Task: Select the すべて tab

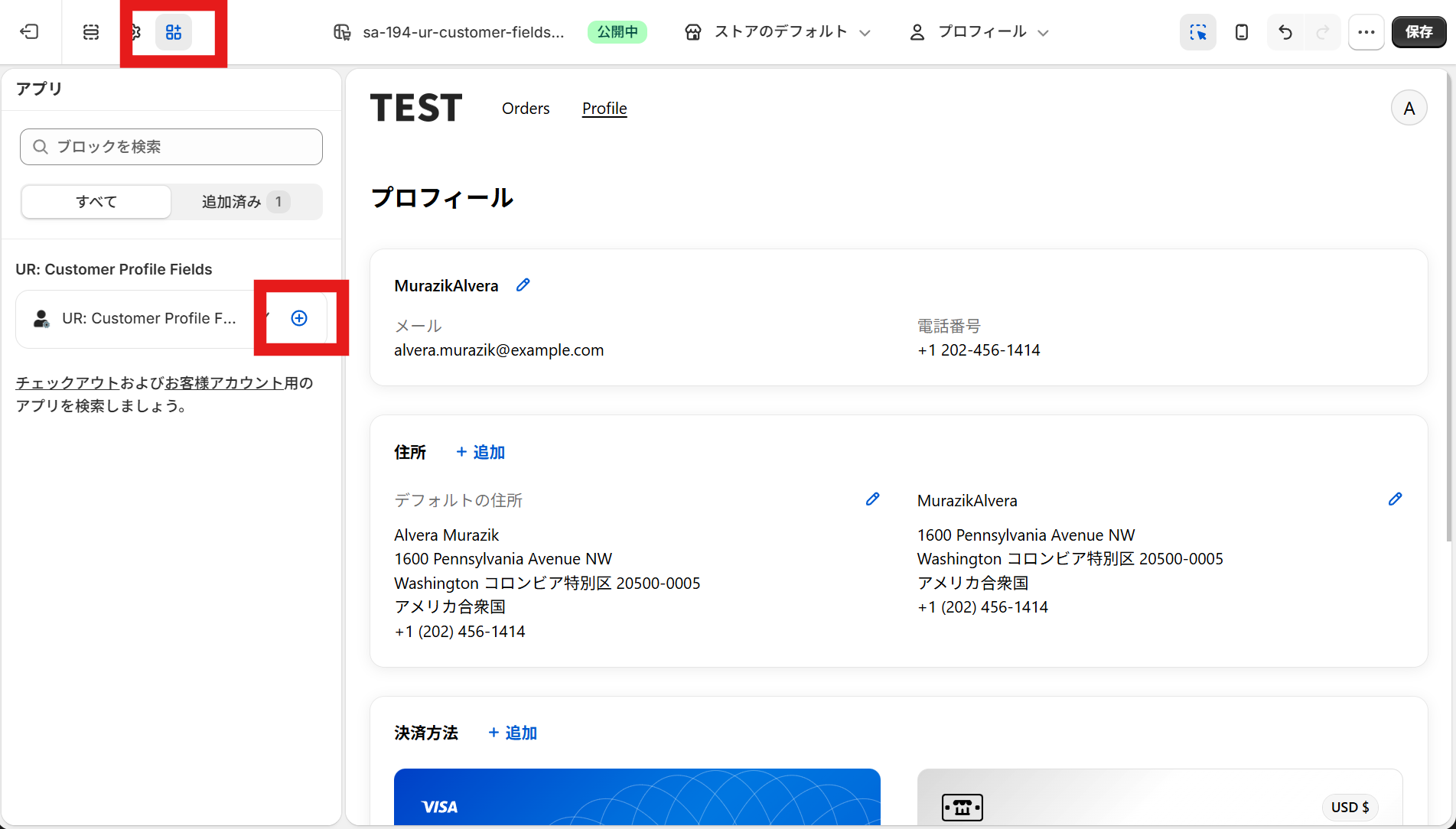Action: coord(96,202)
